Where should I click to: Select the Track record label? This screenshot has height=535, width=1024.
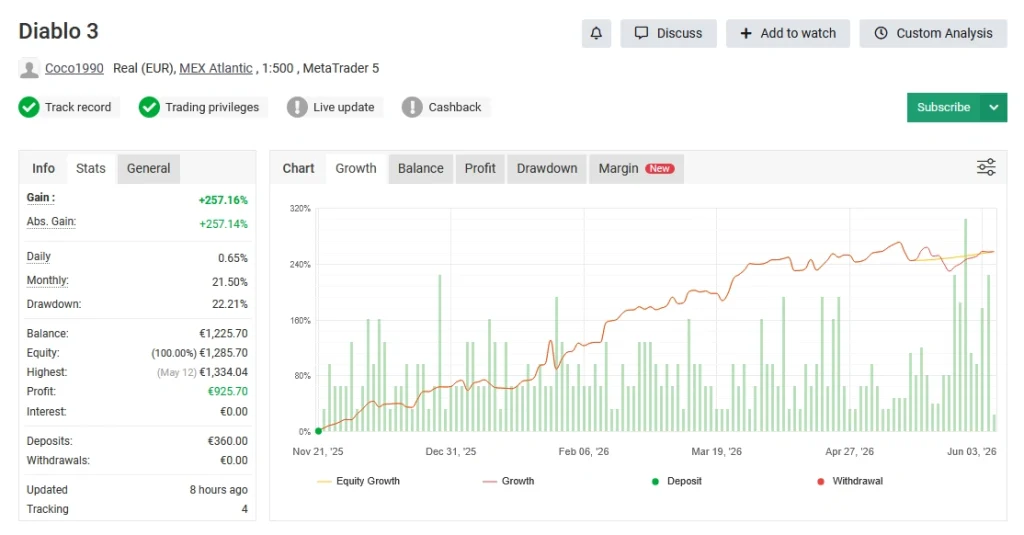[78, 107]
